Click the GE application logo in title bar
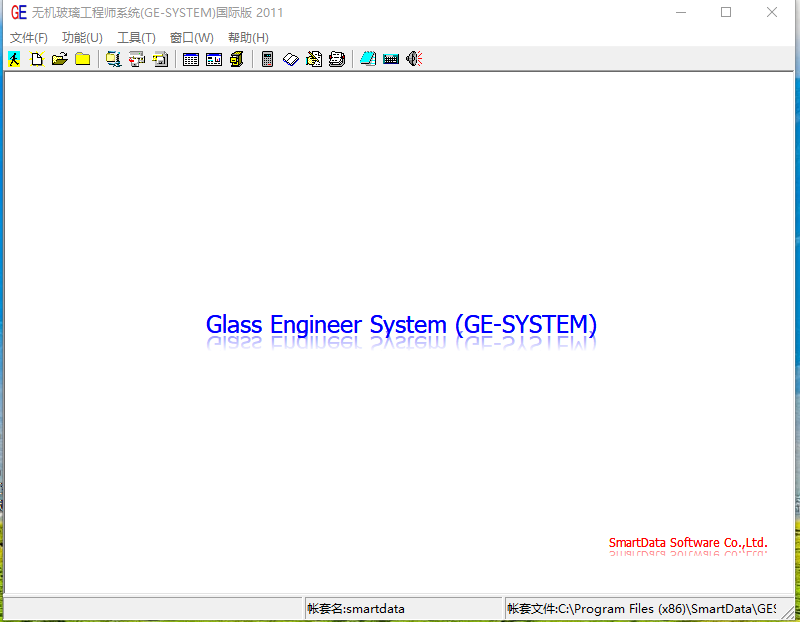Viewport: 800px width, 622px height. [19, 12]
